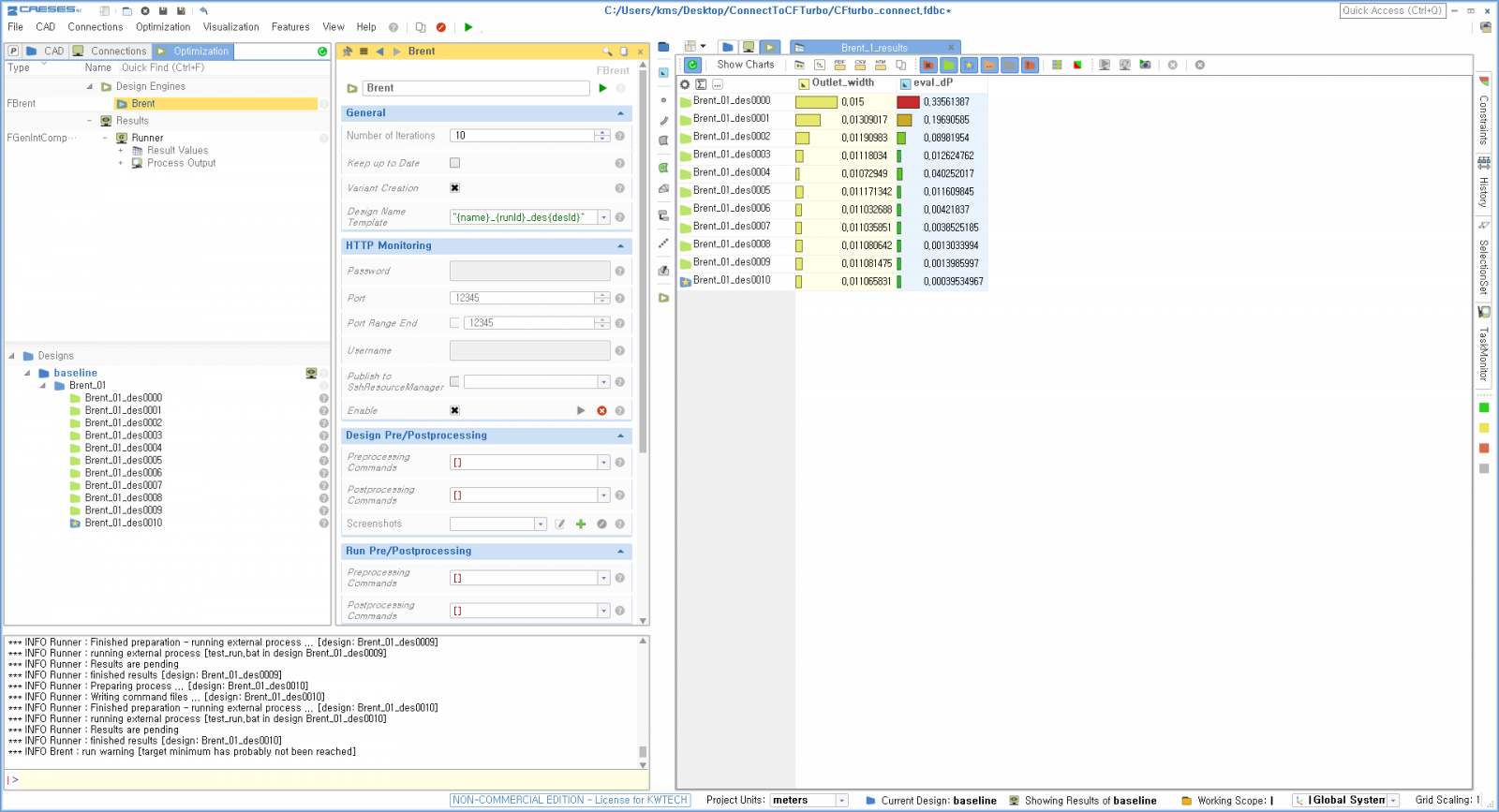
Task: Toggle the green valid designs filter icon
Action: click(949, 65)
